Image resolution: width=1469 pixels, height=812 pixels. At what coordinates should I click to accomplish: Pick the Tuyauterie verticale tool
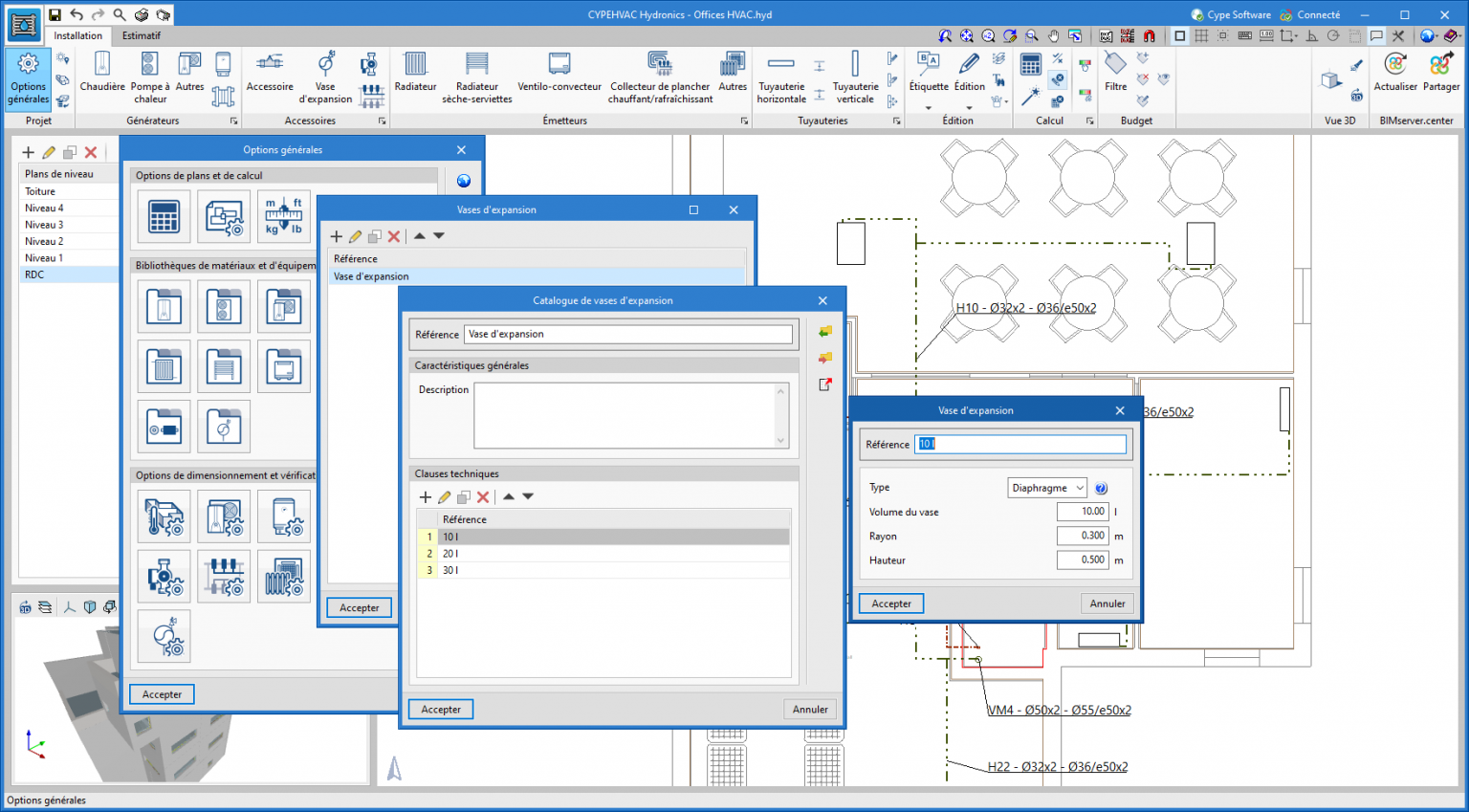click(855, 78)
